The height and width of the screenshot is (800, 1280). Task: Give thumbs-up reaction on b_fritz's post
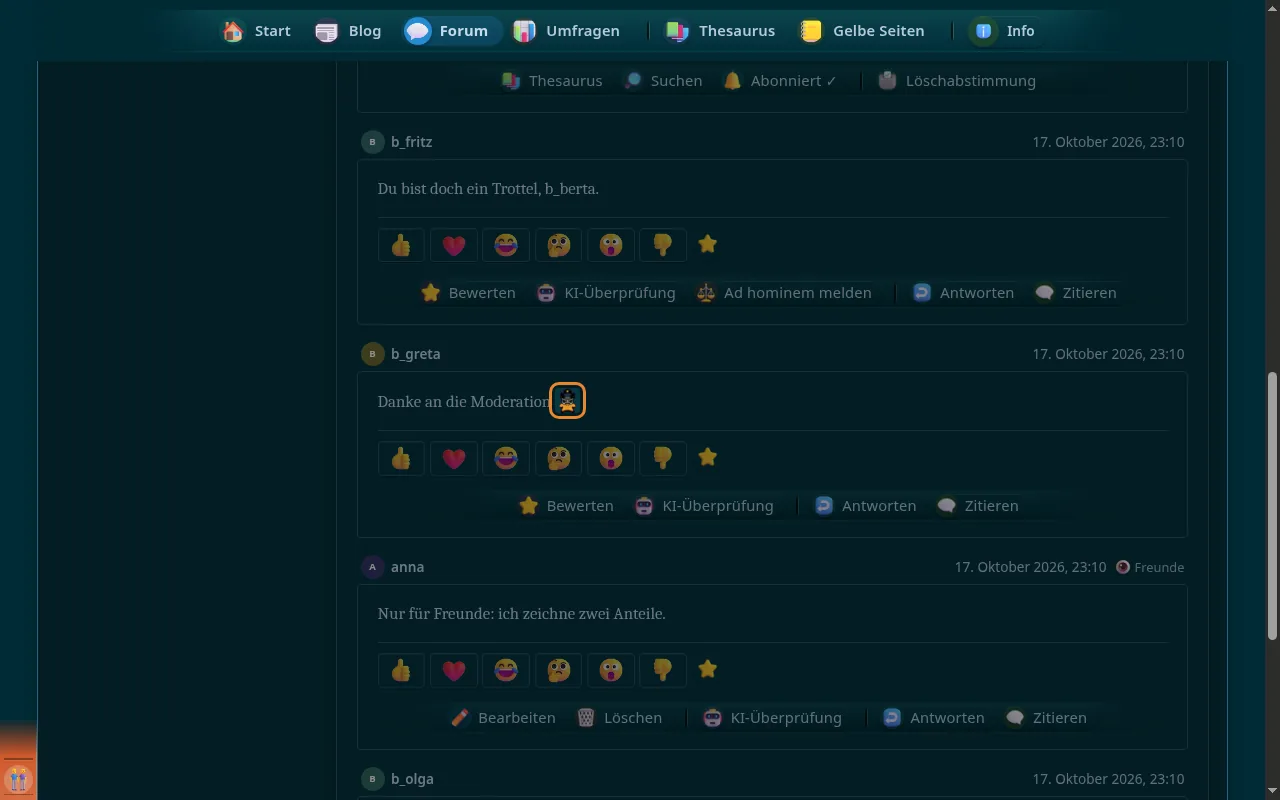[401, 245]
